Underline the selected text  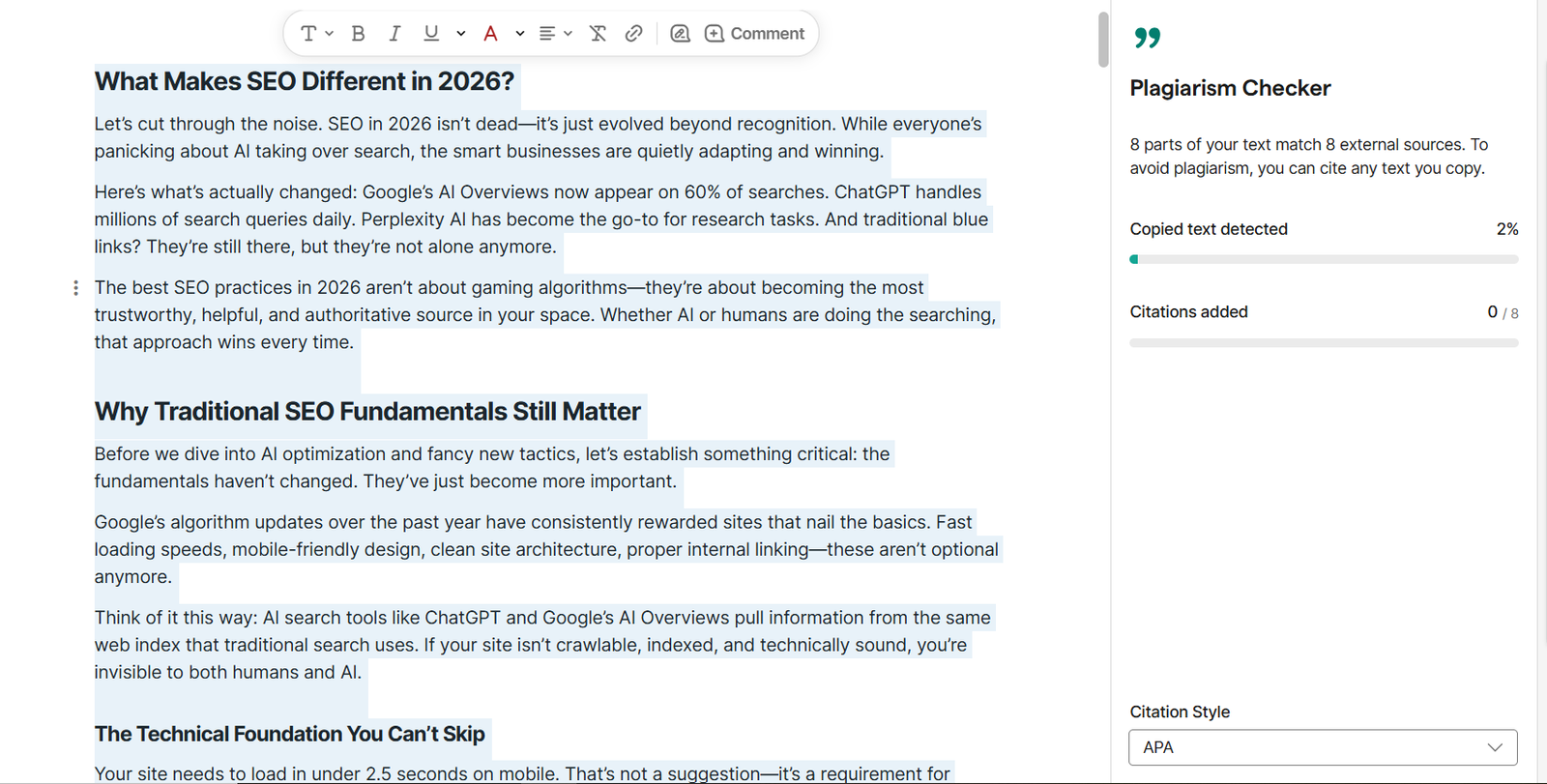(x=431, y=34)
